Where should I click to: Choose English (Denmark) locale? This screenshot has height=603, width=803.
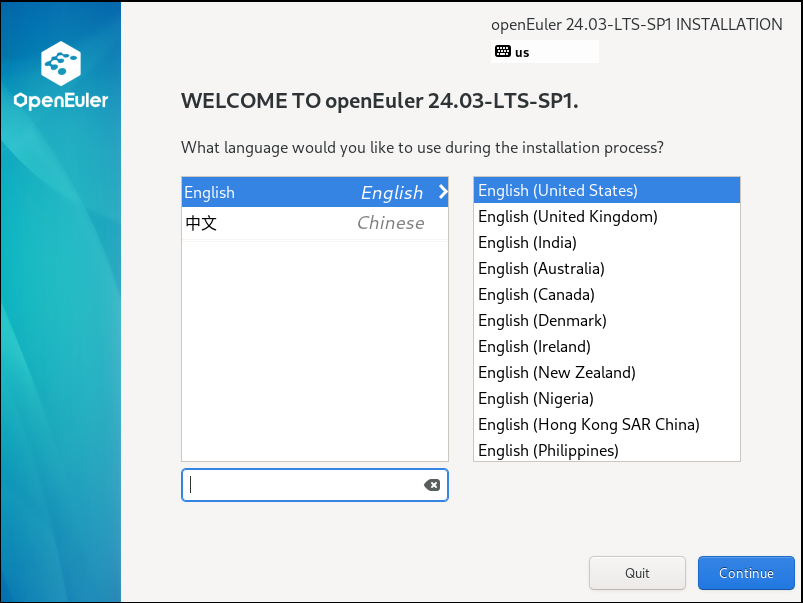click(607, 321)
